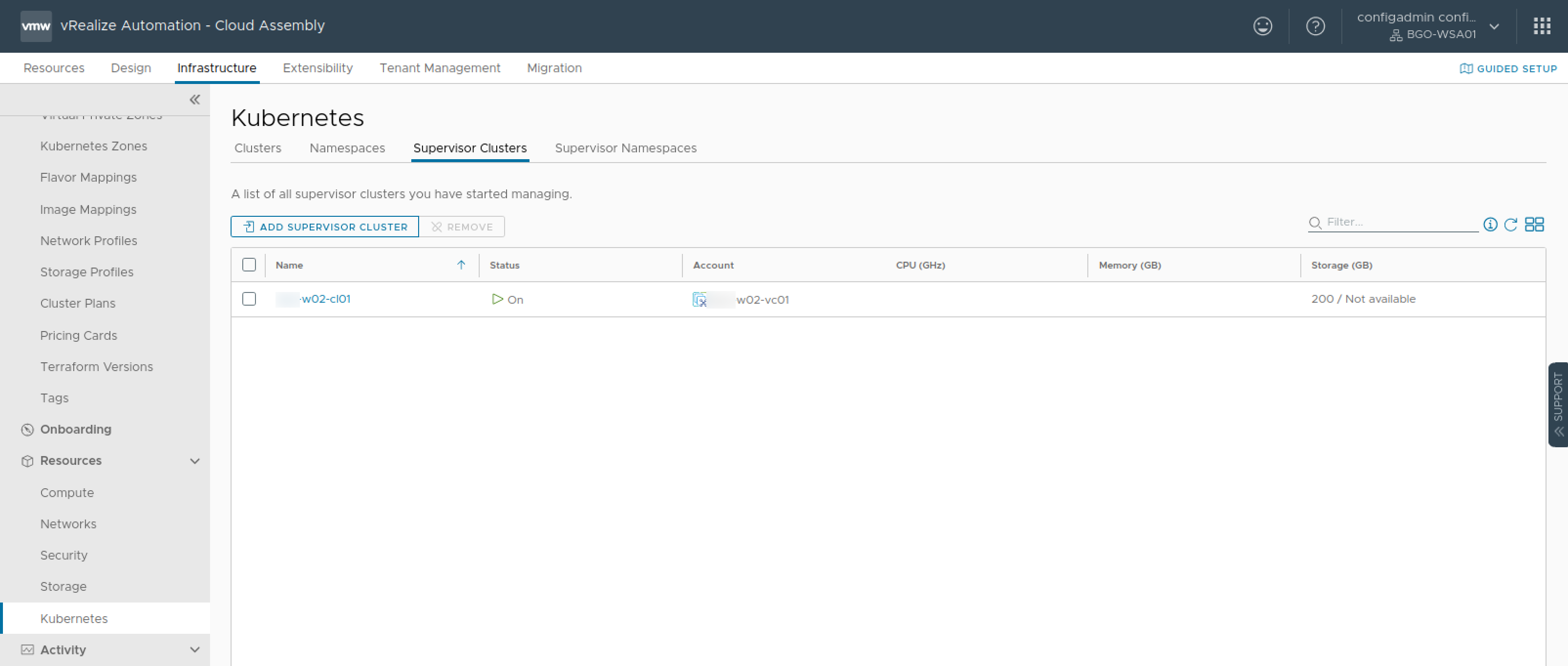The image size is (1568, 666).
Task: Click the Add Supervisor Cluster button
Action: pos(325,226)
